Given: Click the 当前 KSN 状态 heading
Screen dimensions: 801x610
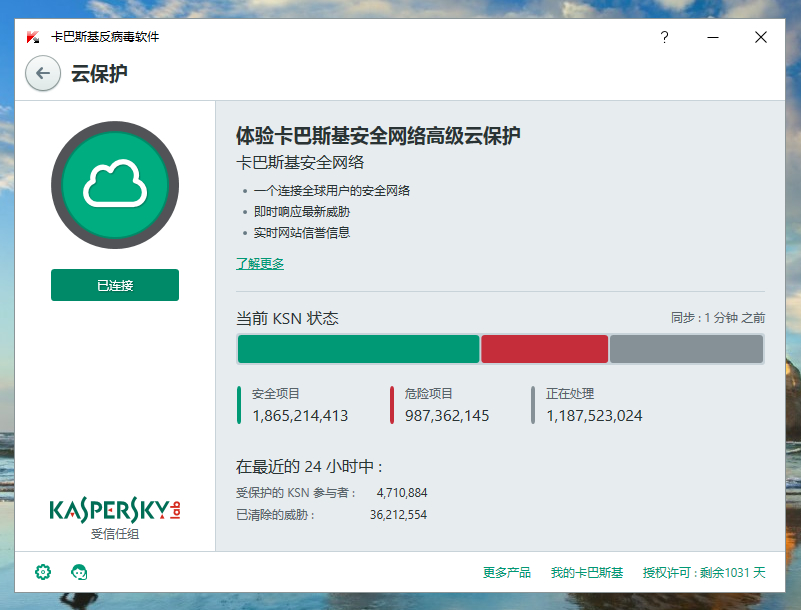Looking at the screenshot, I should tap(287, 318).
